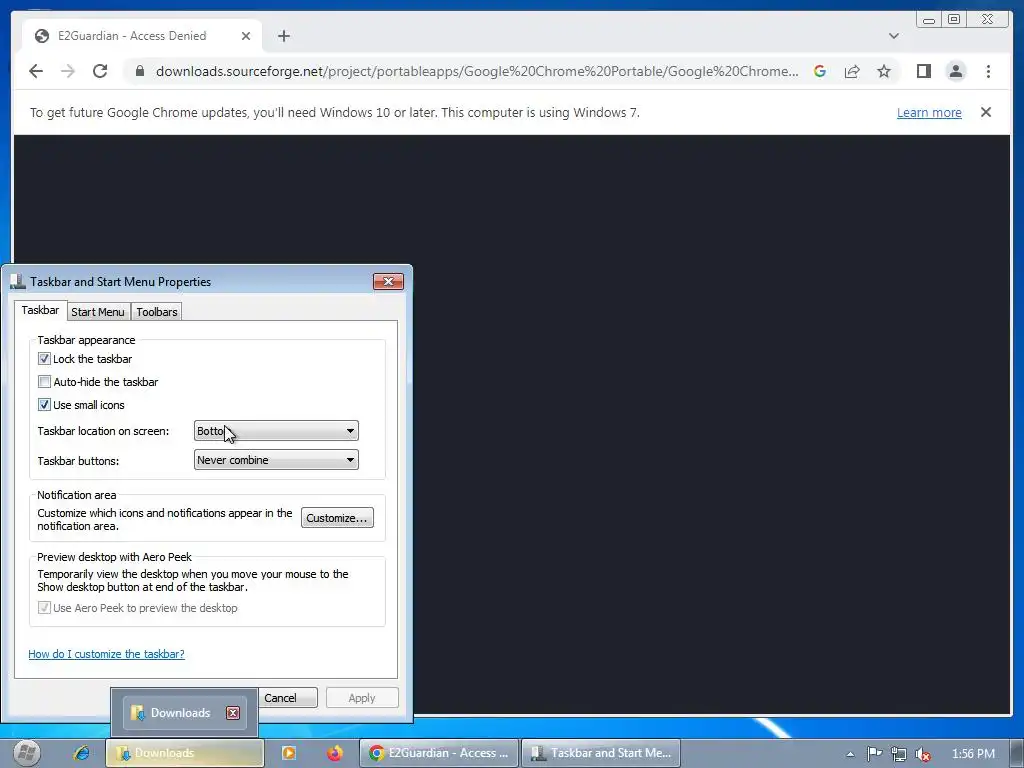Switch to the Toolbars tab
Image resolution: width=1024 pixels, height=768 pixels.
[x=157, y=312]
